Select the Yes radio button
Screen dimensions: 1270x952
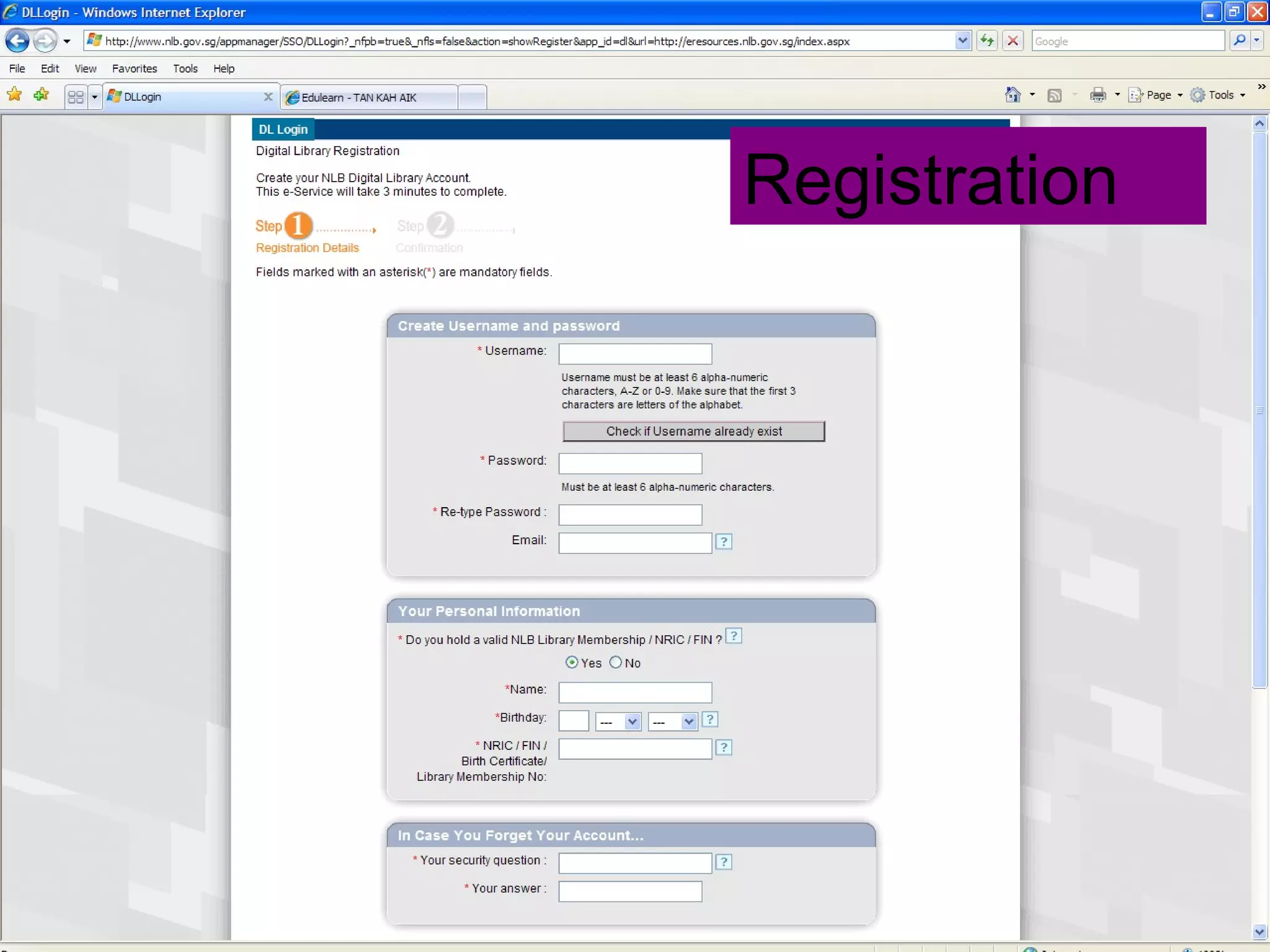click(x=572, y=662)
